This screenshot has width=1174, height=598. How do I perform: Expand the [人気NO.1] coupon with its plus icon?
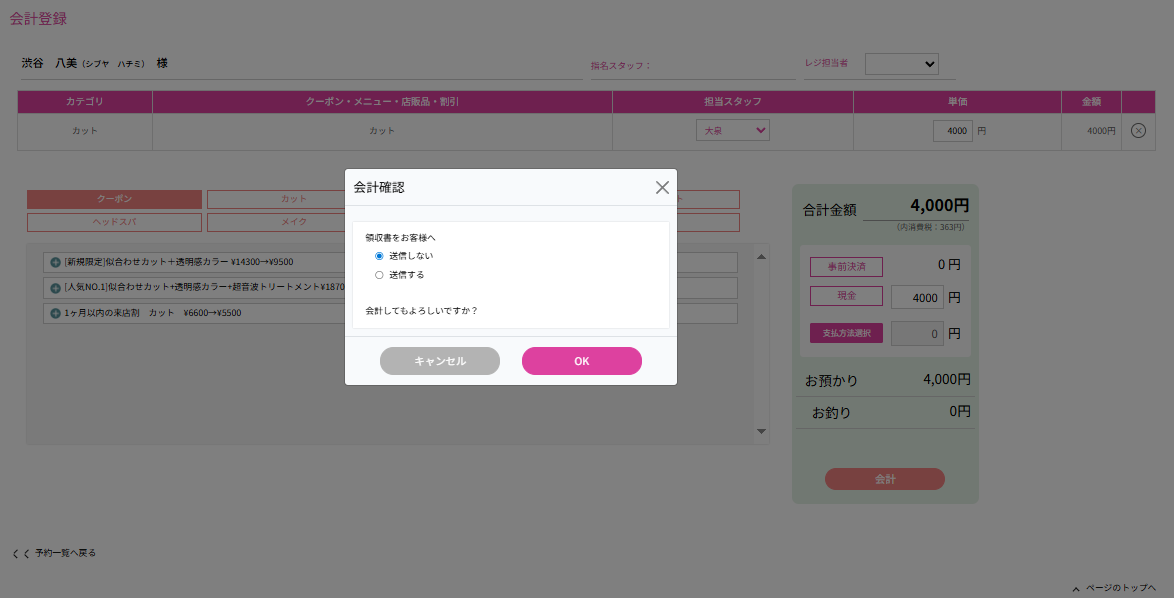[x=55, y=287]
